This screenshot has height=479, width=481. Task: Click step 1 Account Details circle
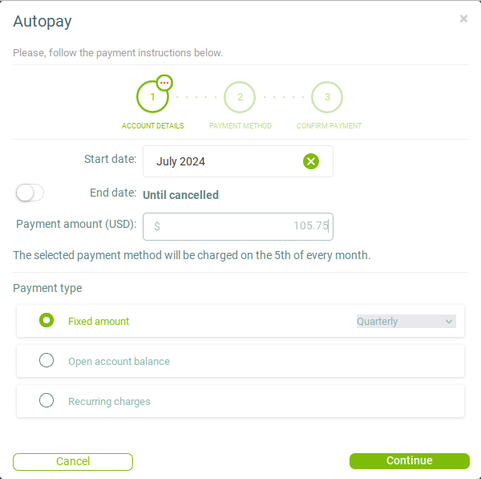pyautogui.click(x=152, y=97)
